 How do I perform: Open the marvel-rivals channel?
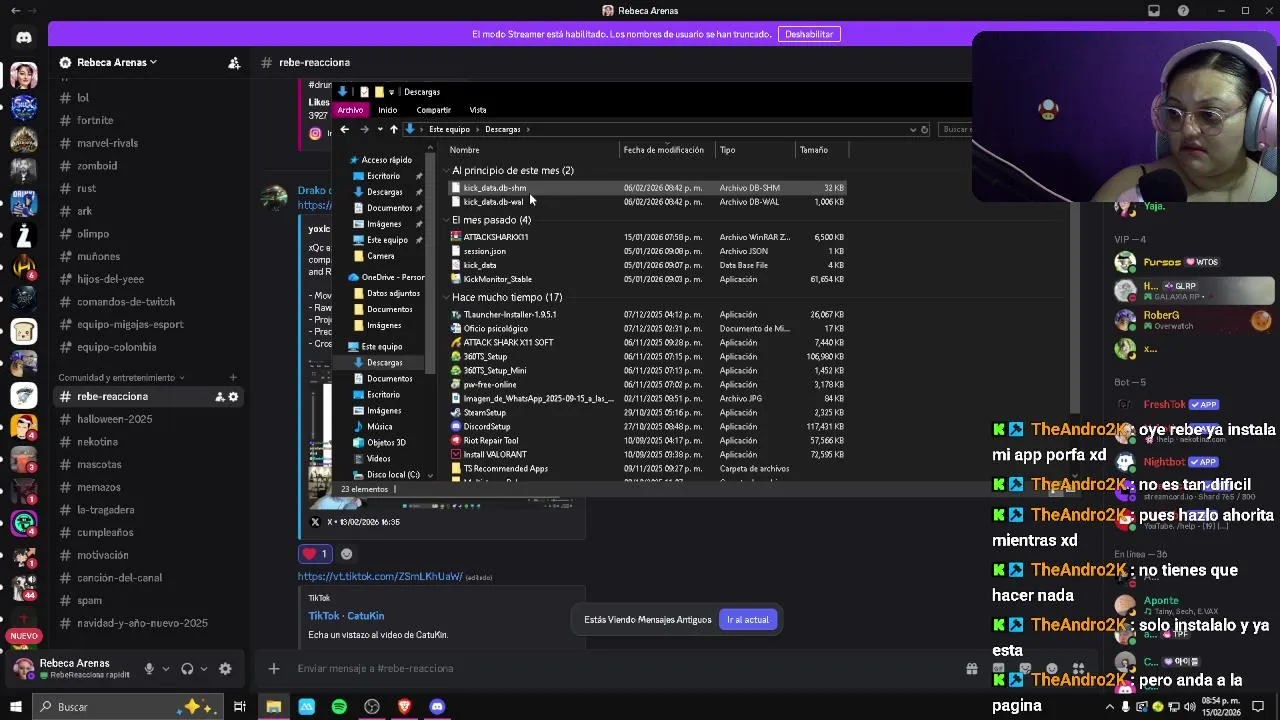[107, 143]
